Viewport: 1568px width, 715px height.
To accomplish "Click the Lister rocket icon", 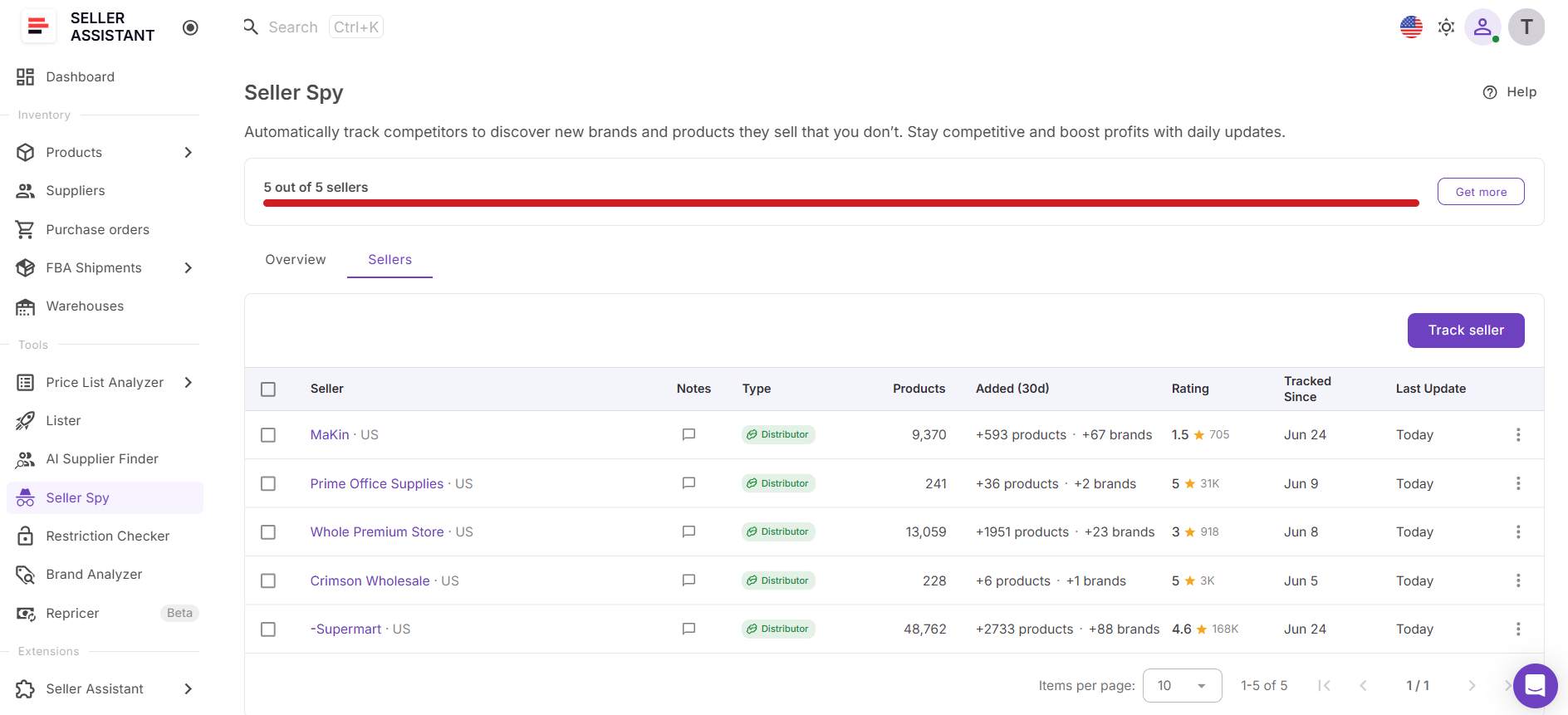I will click(x=26, y=421).
